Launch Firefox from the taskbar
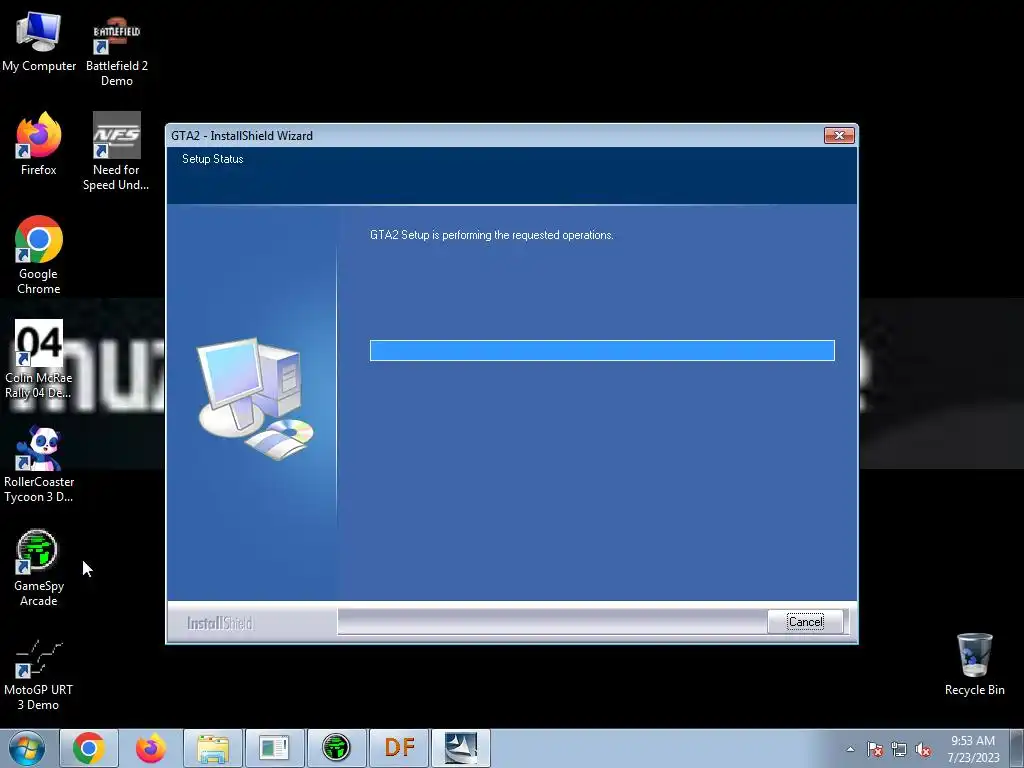Viewport: 1024px width, 768px height. pos(150,748)
